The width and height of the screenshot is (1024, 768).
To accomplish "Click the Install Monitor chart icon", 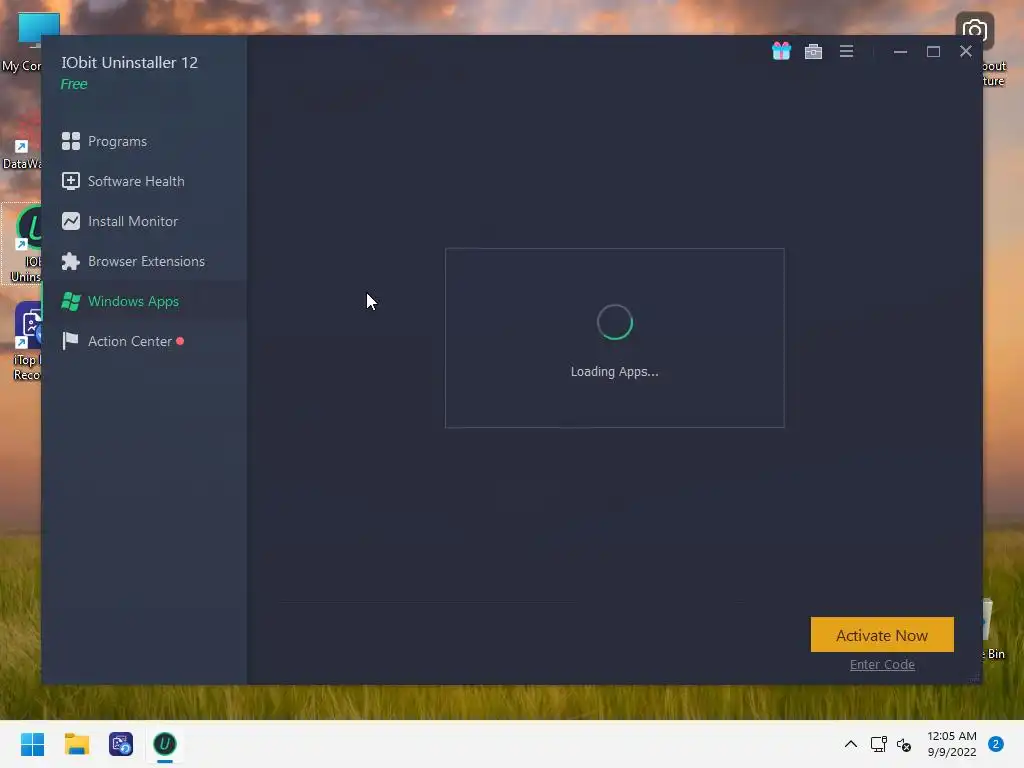I will click(71, 221).
